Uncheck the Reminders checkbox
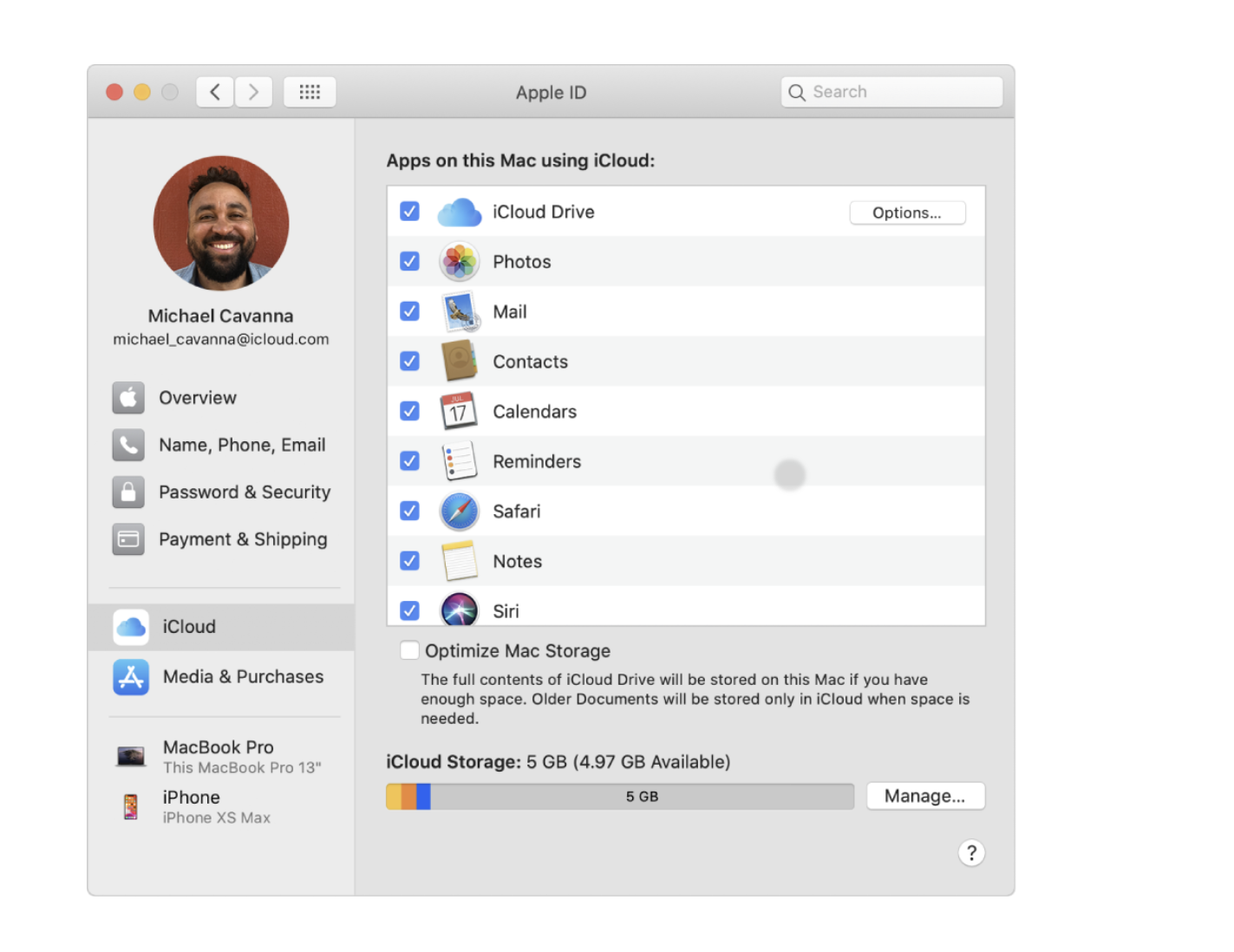1234x952 pixels. click(x=409, y=460)
